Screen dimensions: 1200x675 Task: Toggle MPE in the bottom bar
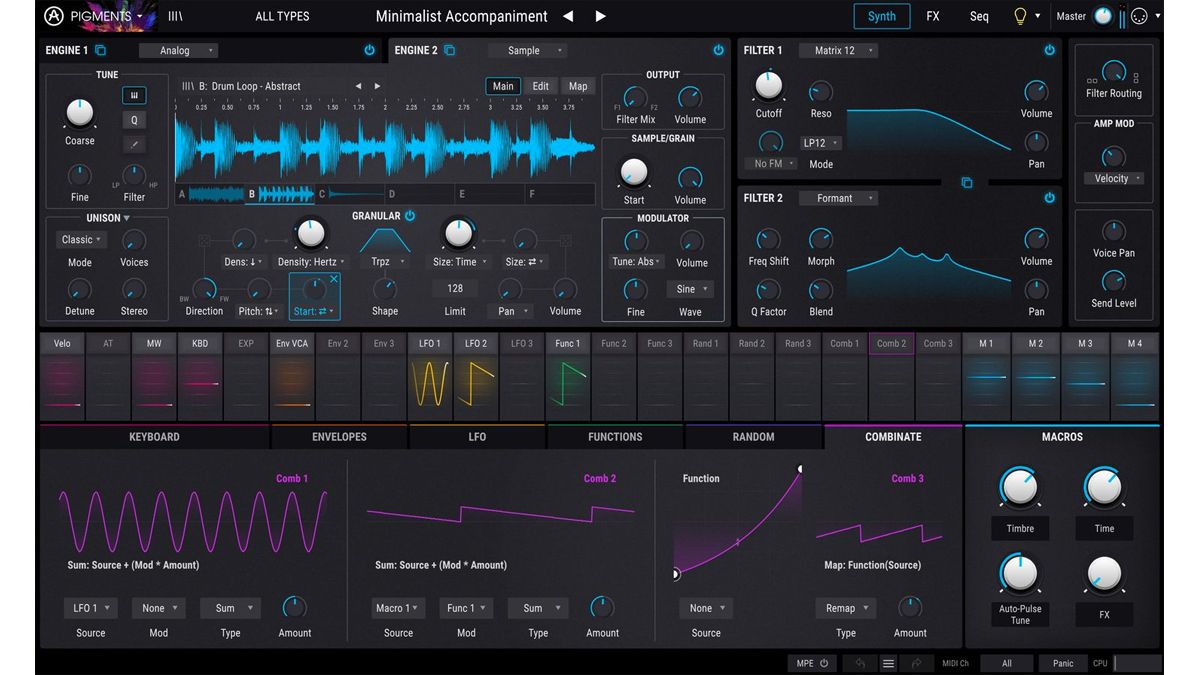click(x=812, y=663)
